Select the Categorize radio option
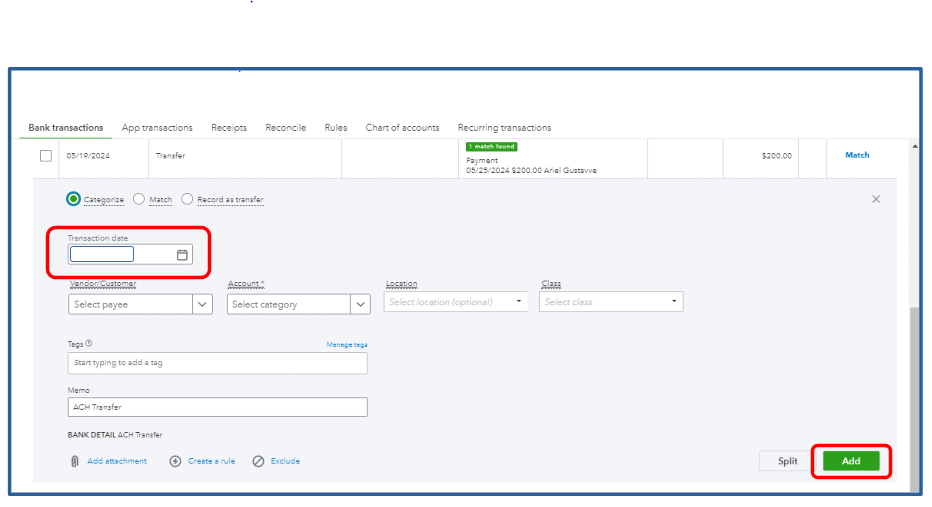 click(x=73, y=199)
